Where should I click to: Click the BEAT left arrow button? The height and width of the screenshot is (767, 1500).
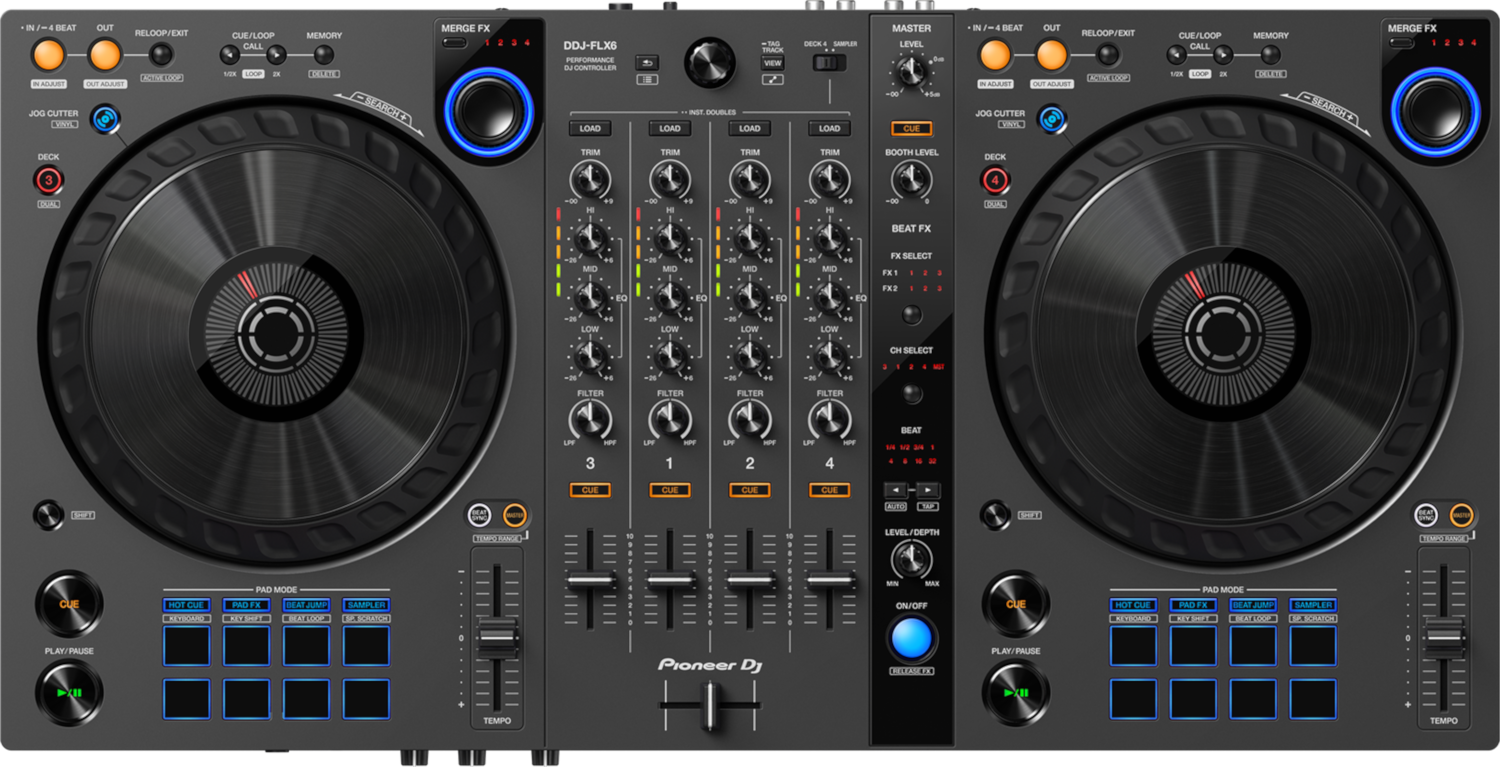pos(896,490)
